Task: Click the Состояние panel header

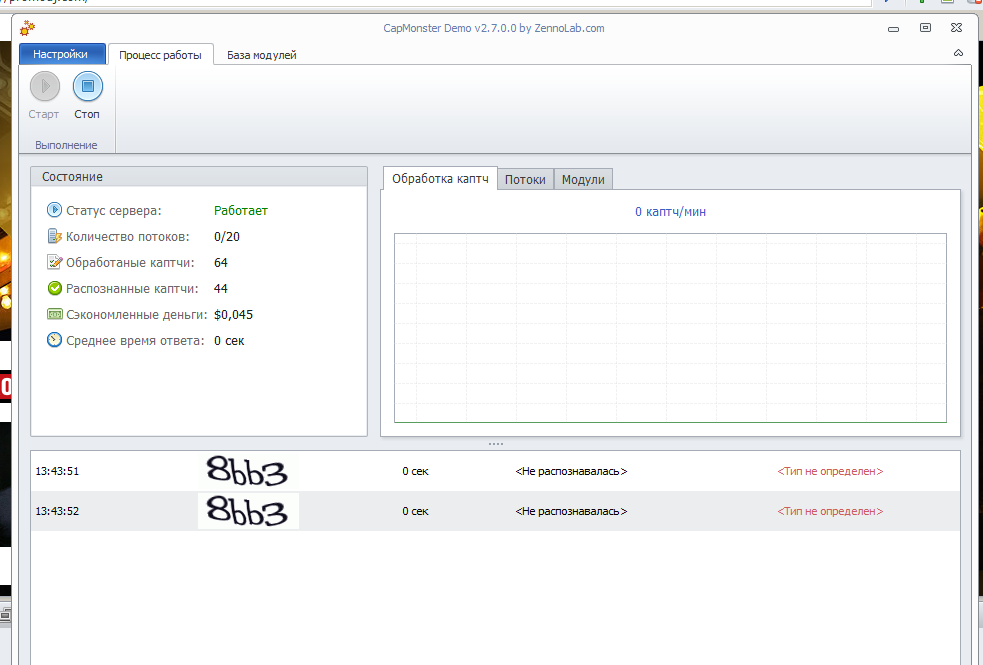Action: coord(199,177)
